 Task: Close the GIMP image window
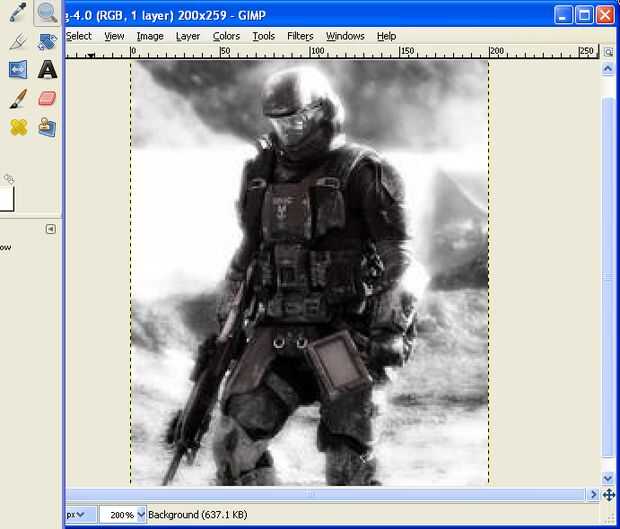pyautogui.click(x=605, y=16)
